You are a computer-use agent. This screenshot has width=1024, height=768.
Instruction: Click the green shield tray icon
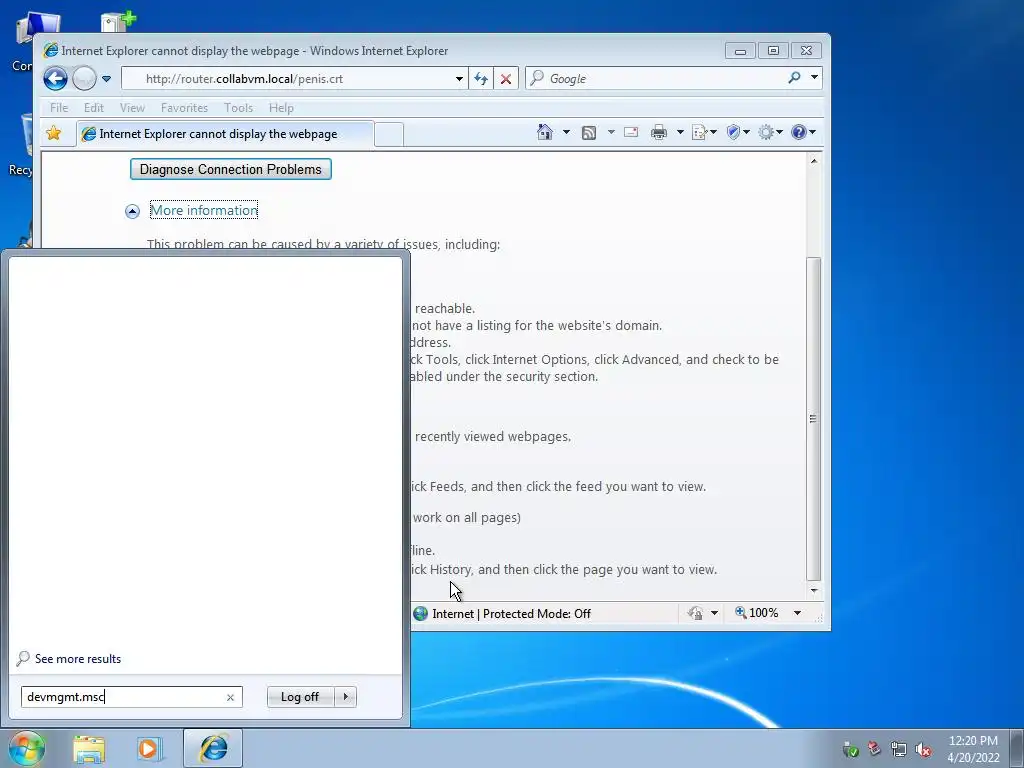[x=850, y=749]
